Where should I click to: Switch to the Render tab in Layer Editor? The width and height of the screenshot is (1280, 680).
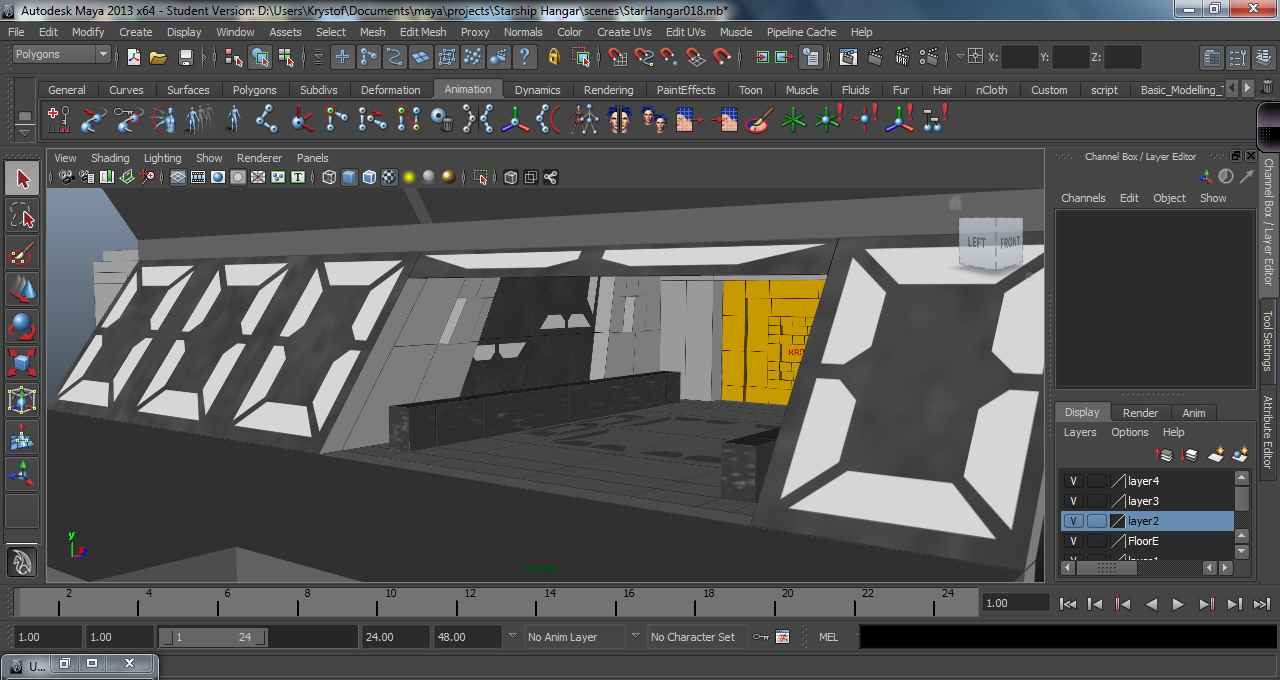coord(1139,412)
